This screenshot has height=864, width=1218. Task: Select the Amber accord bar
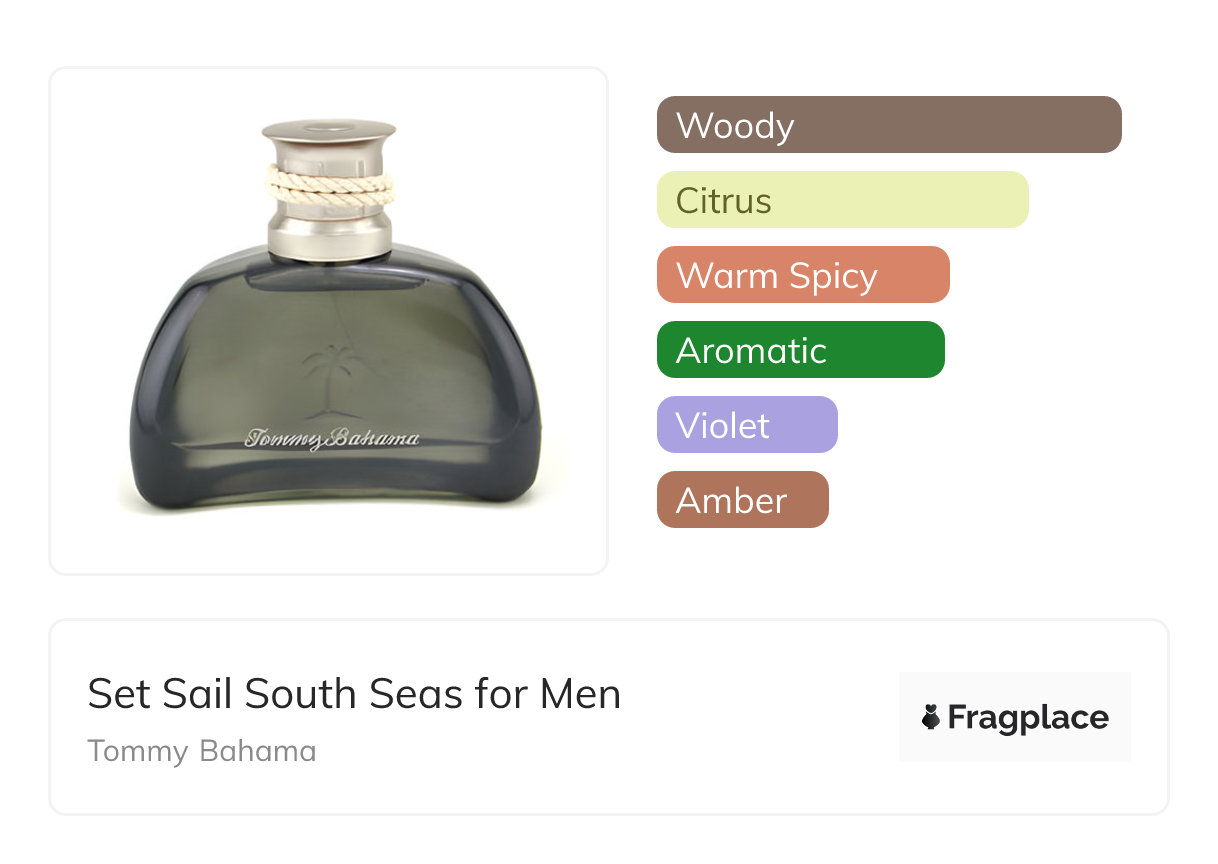click(x=743, y=500)
